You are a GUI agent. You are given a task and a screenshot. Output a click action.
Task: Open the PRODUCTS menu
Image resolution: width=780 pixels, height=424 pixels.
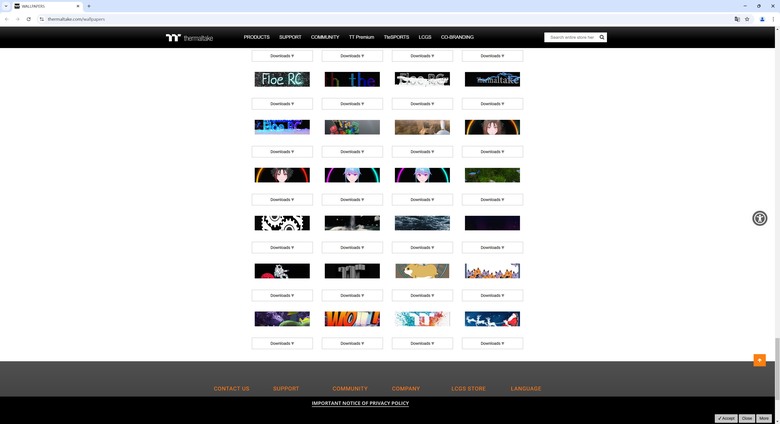256,37
